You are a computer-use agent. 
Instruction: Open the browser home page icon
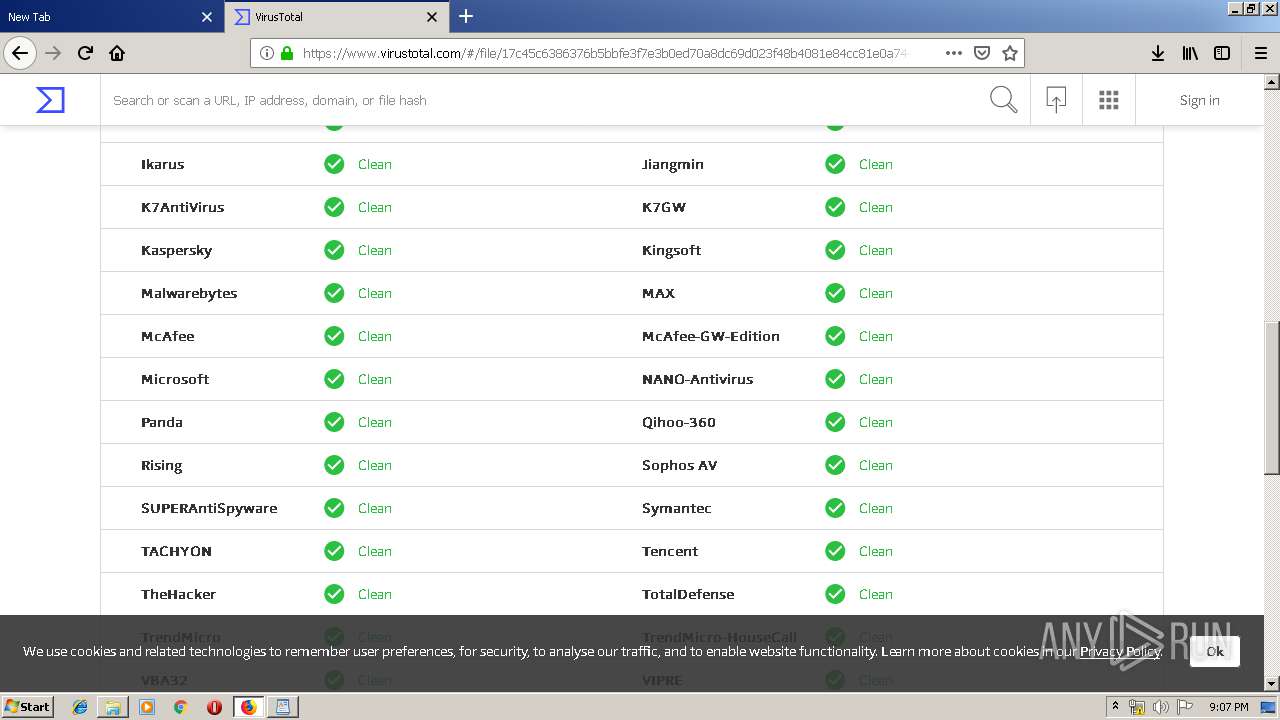point(117,53)
